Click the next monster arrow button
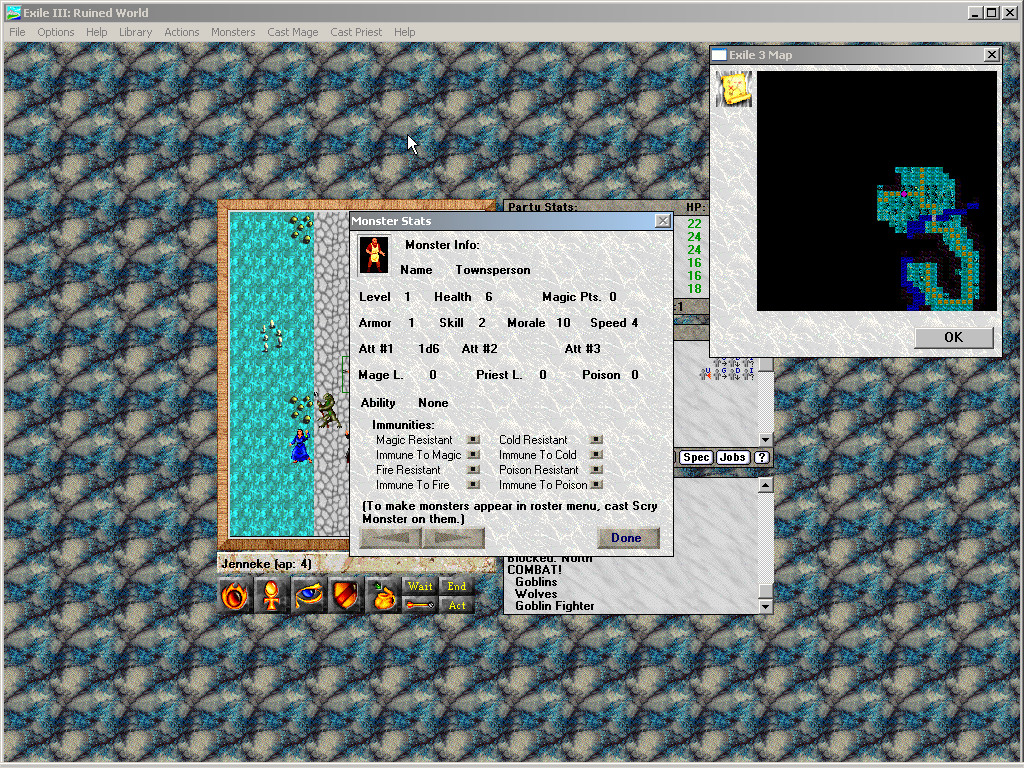 point(453,538)
